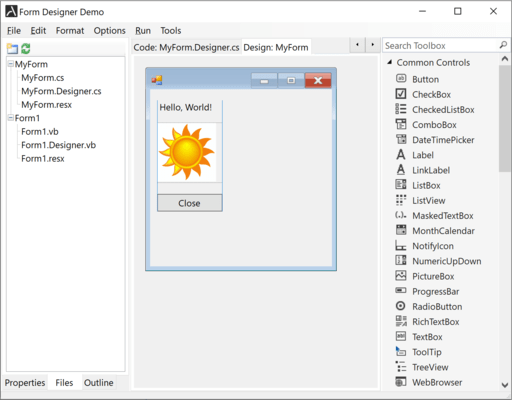Click the search magnifier icon in toolbox
Viewport: 512px width, 400px height.
(503, 45)
